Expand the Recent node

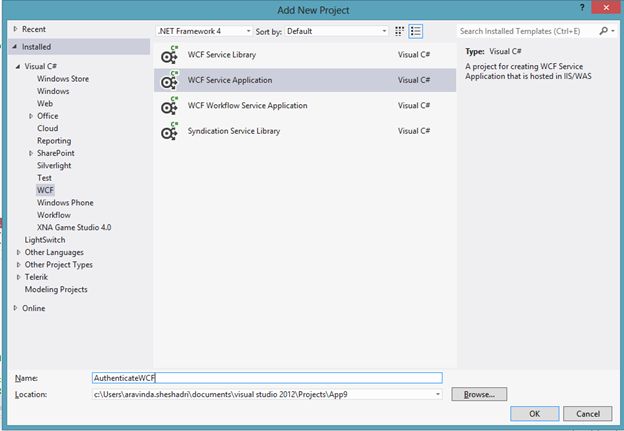pos(16,29)
